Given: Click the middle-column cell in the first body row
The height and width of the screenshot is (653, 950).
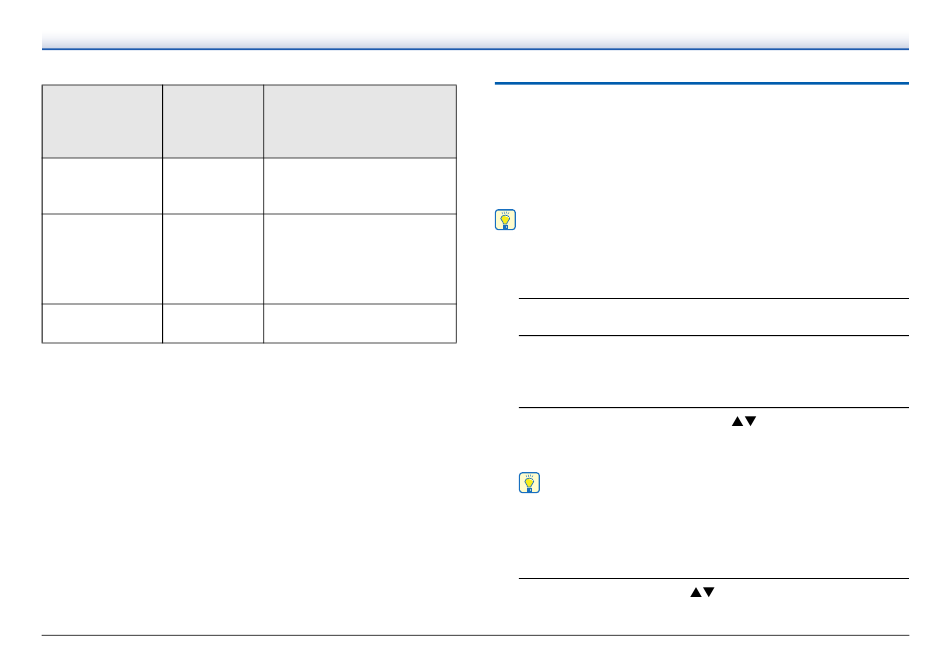Looking at the screenshot, I should point(213,186).
